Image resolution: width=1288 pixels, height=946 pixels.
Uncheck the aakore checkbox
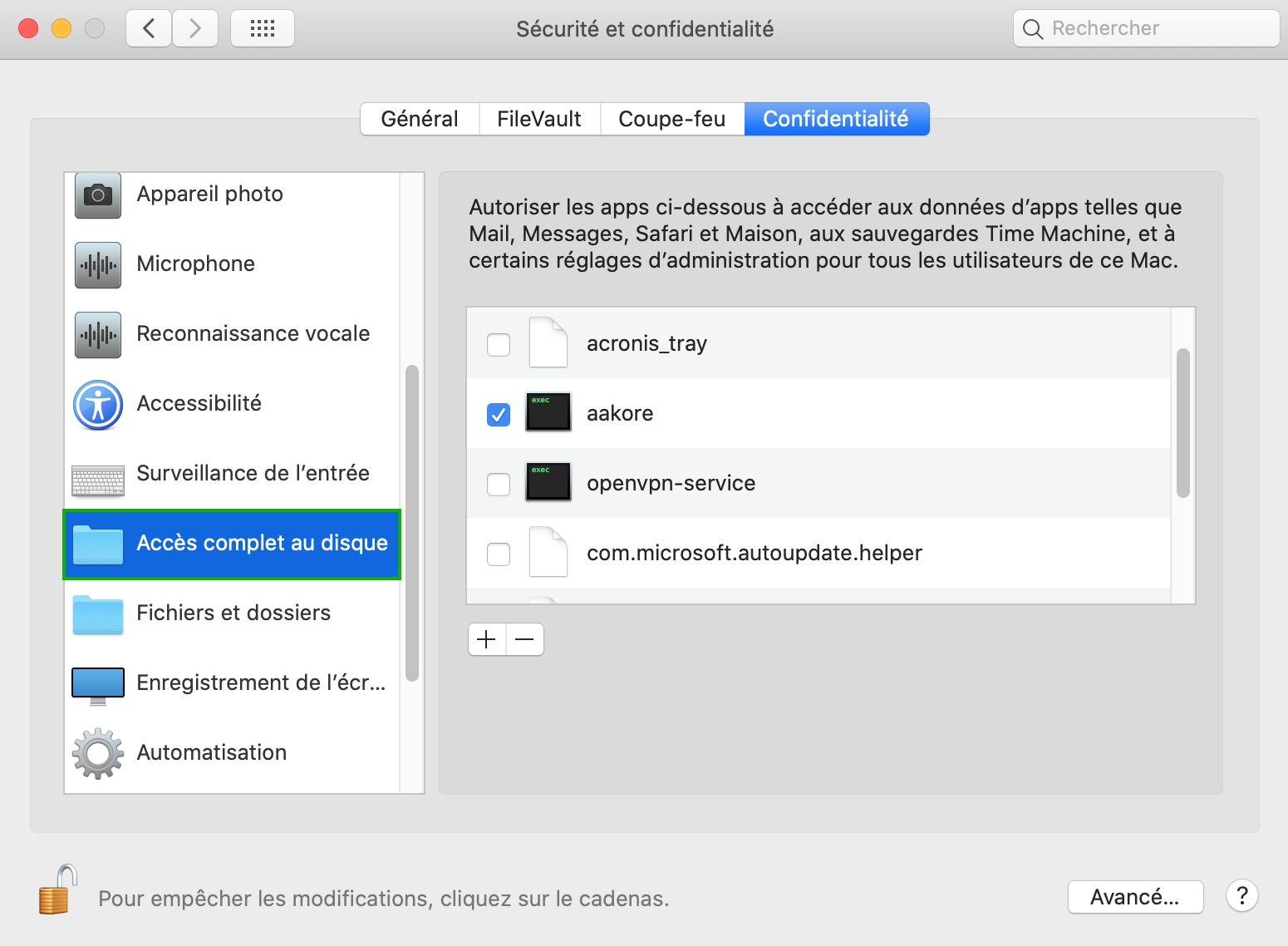[x=499, y=414]
